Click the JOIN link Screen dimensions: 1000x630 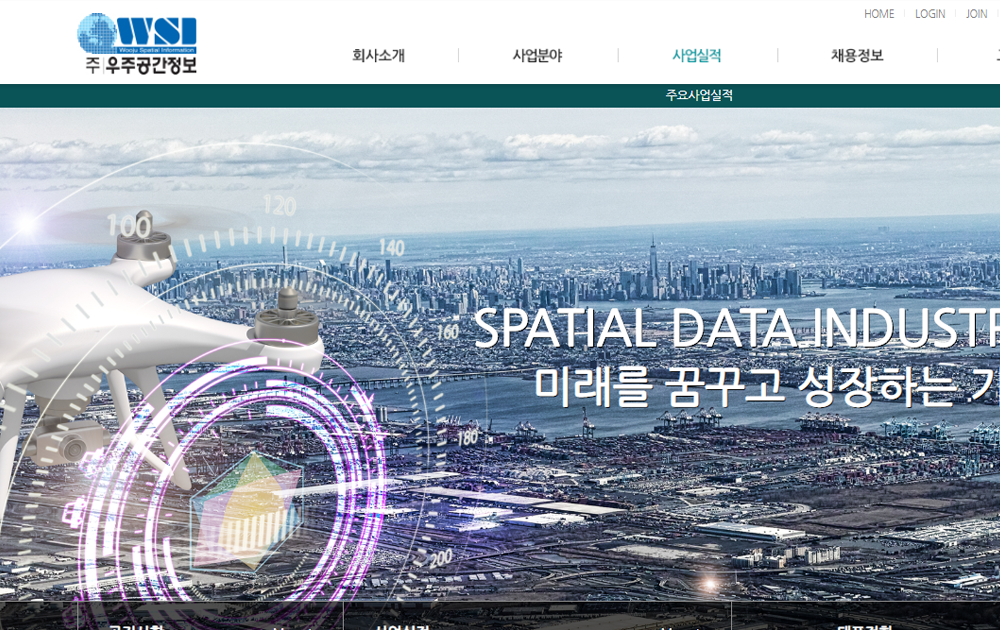pos(976,14)
